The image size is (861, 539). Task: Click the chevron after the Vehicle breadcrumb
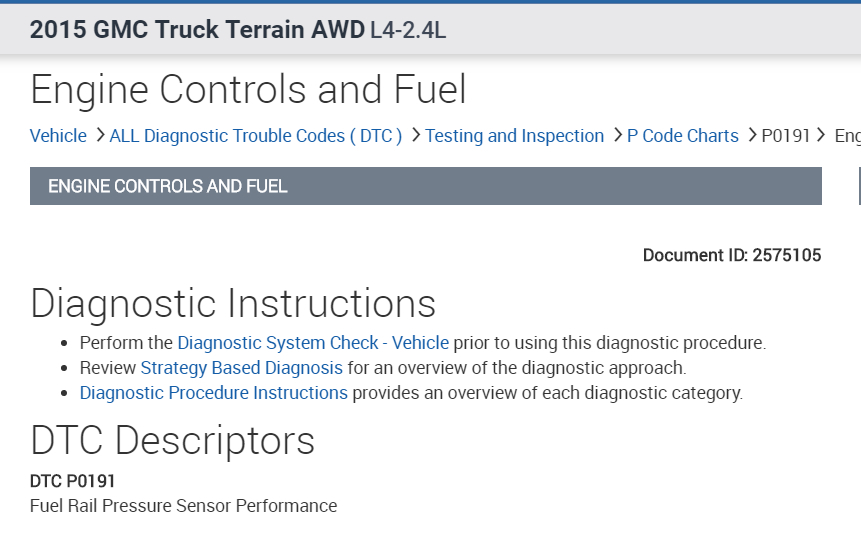click(x=99, y=135)
